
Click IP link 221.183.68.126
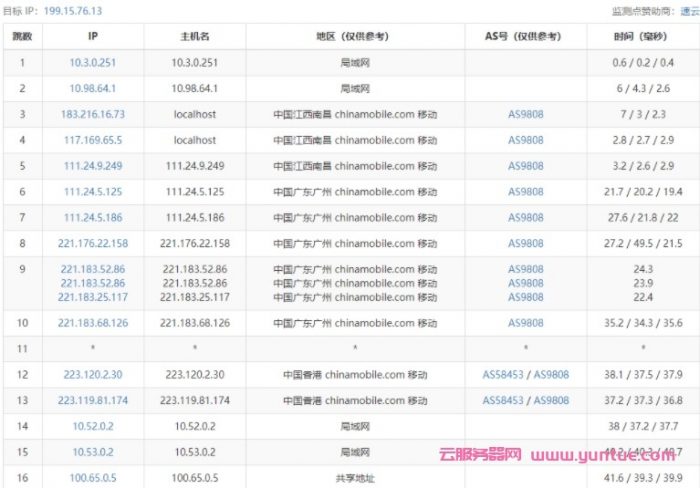click(93, 323)
